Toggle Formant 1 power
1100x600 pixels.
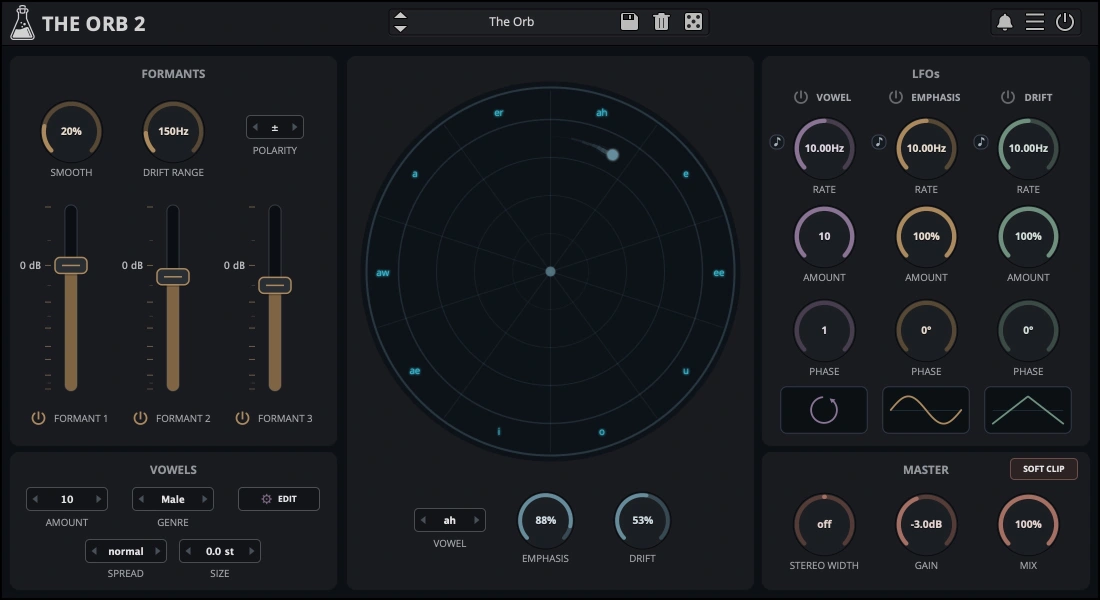[x=39, y=418]
